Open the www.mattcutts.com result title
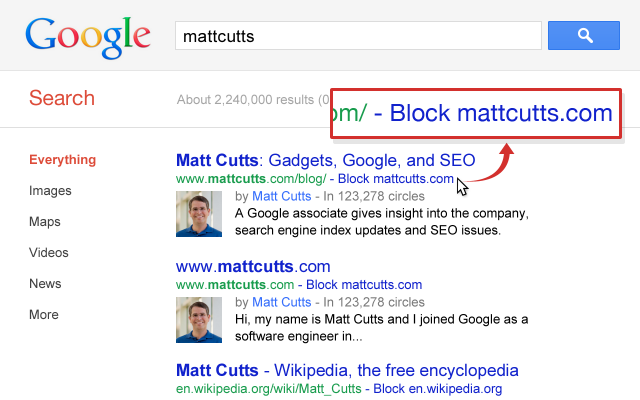640x400 pixels. coord(253,267)
